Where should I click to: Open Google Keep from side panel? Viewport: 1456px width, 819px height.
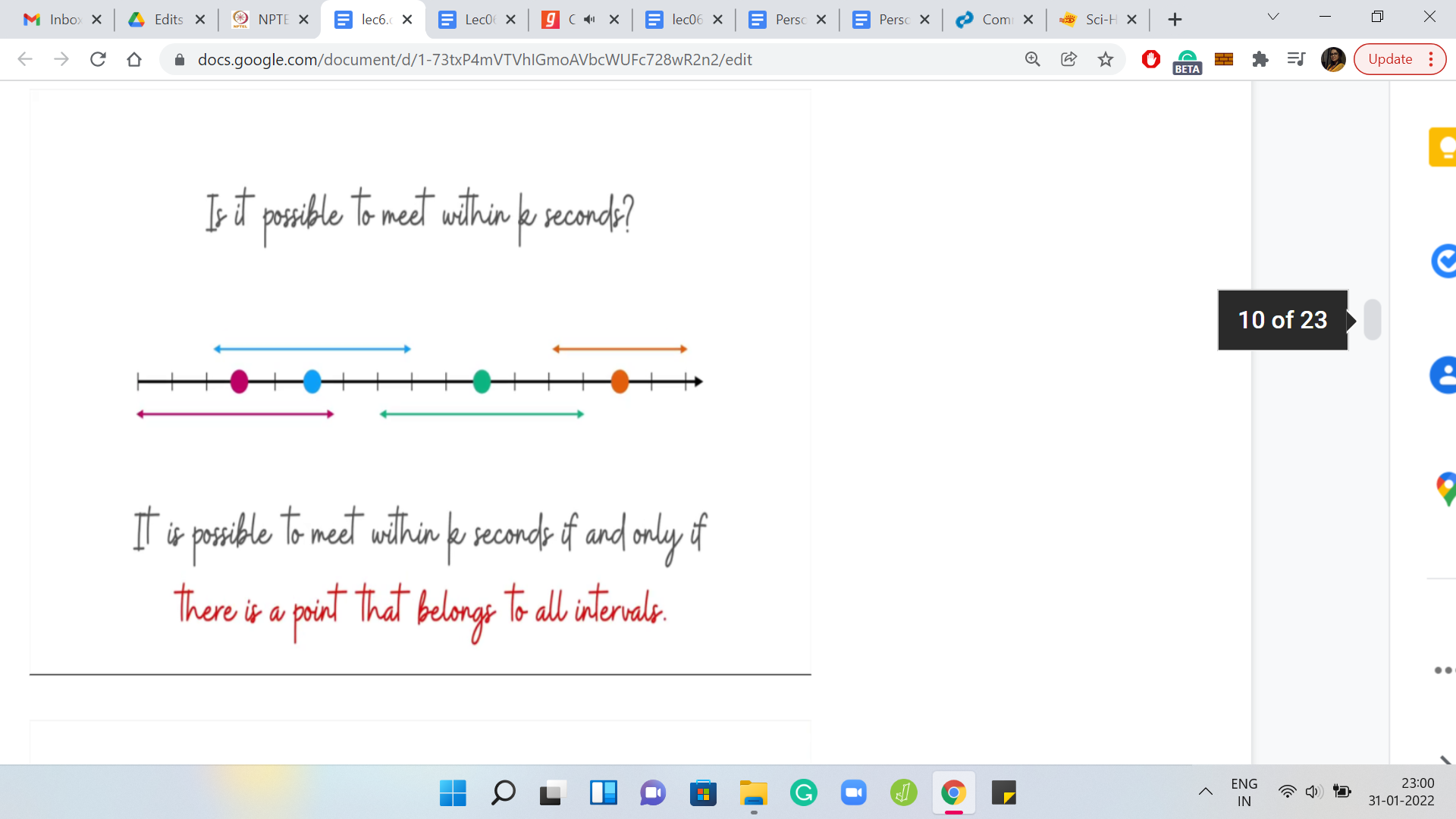[1444, 146]
